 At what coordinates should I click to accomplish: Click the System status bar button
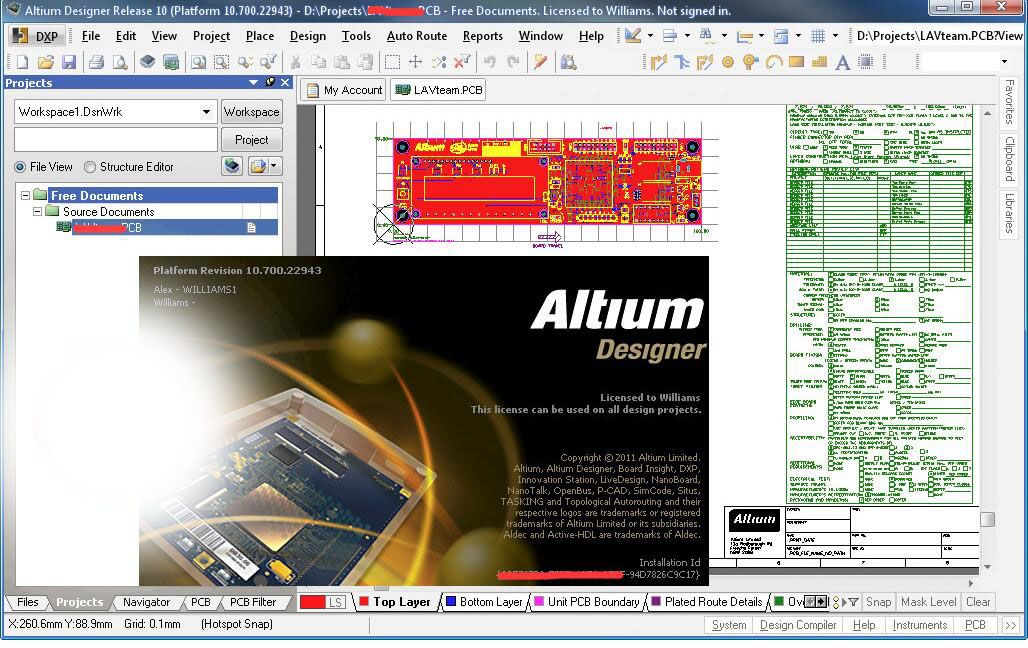729,625
